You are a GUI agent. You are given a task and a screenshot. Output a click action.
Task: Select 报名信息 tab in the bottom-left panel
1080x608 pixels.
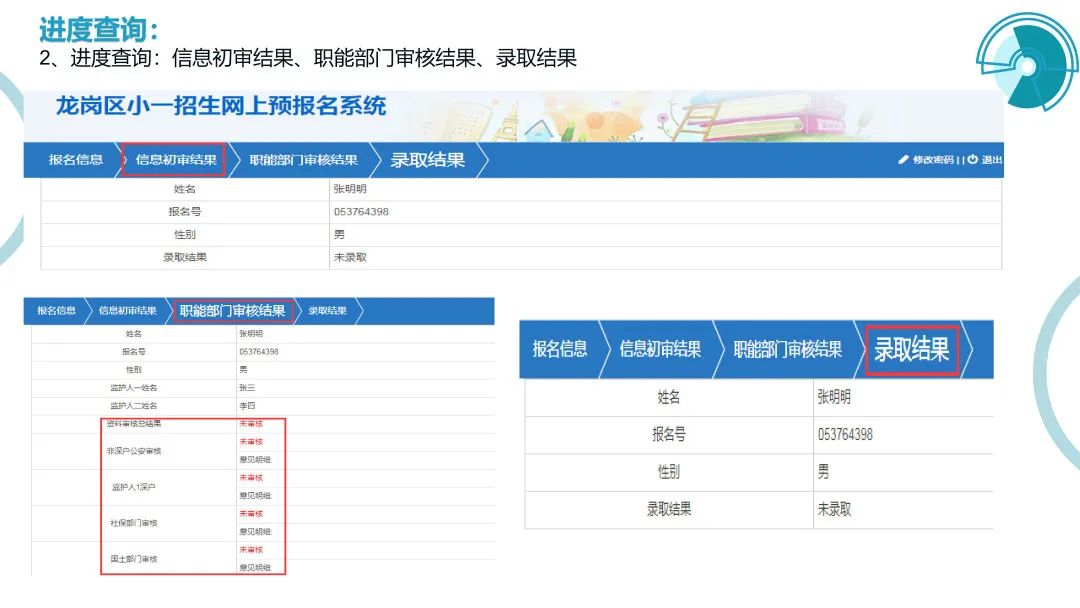coord(56,311)
